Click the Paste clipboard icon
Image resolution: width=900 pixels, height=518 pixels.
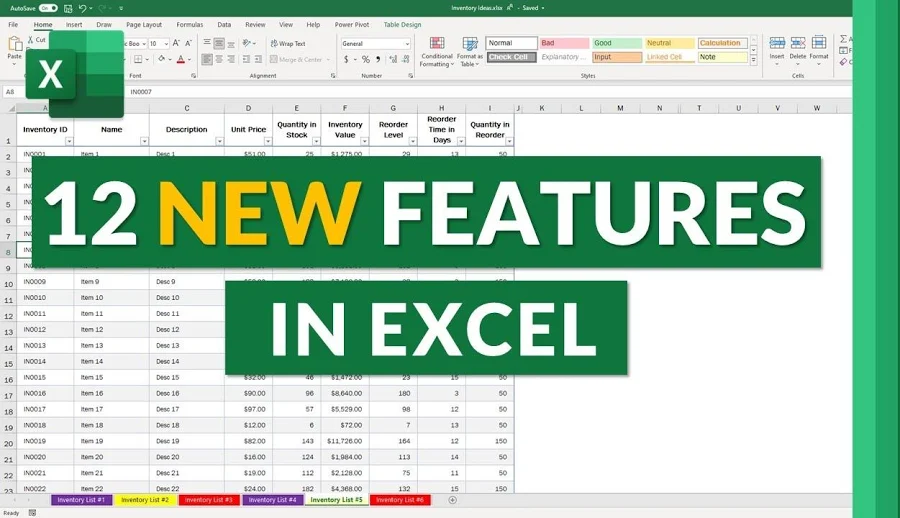pyautogui.click(x=14, y=44)
